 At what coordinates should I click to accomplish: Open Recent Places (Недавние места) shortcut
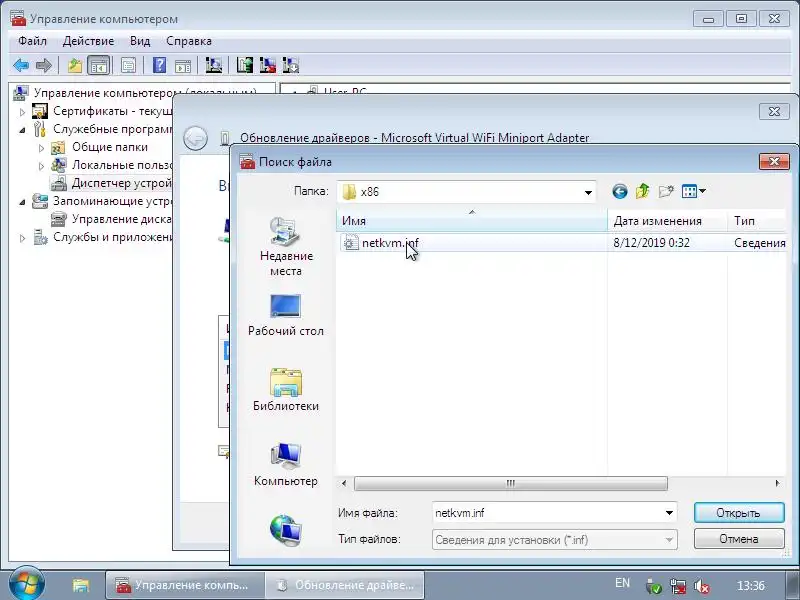click(x=286, y=247)
